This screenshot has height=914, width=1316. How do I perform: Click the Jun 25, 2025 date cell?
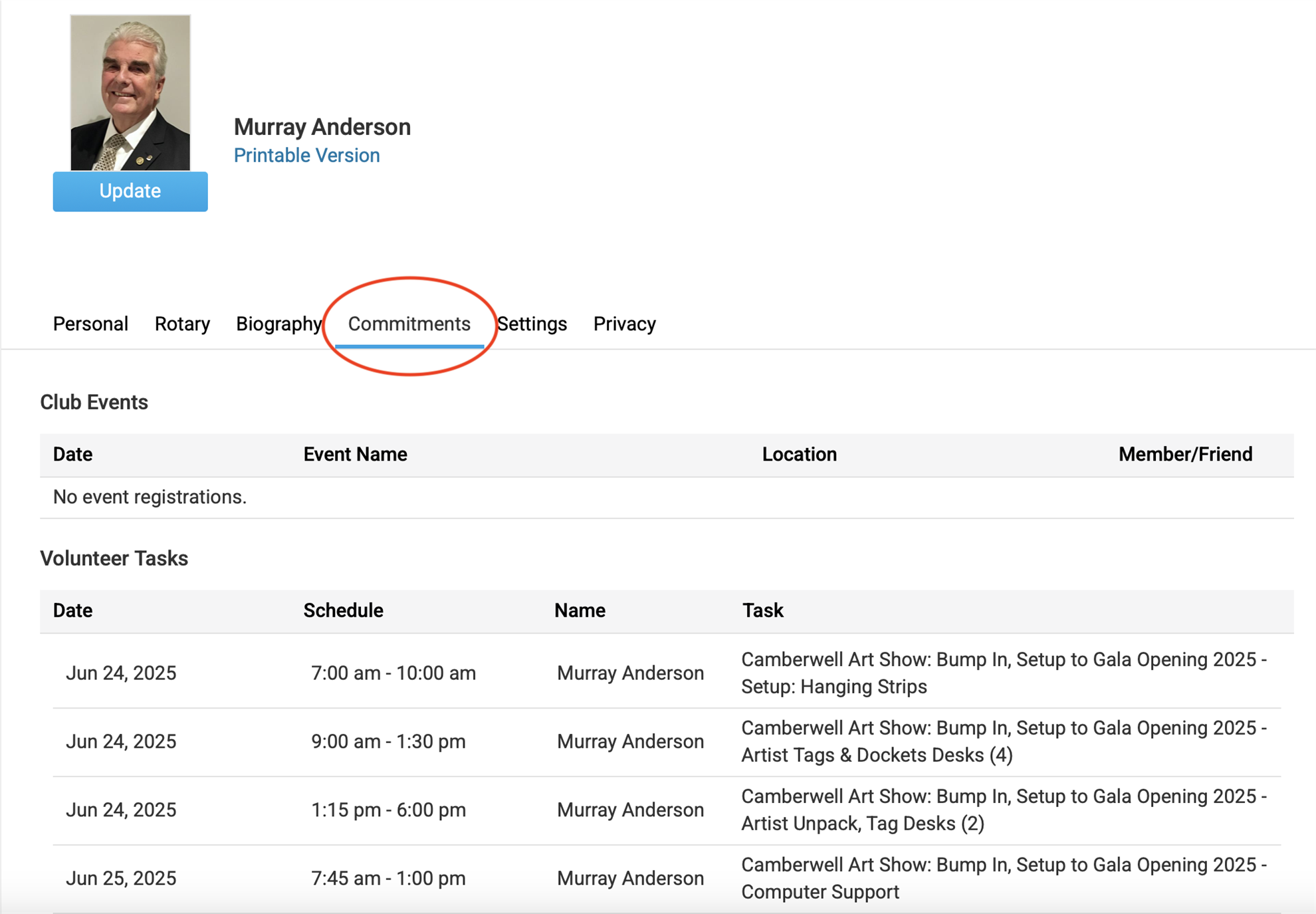(x=121, y=879)
